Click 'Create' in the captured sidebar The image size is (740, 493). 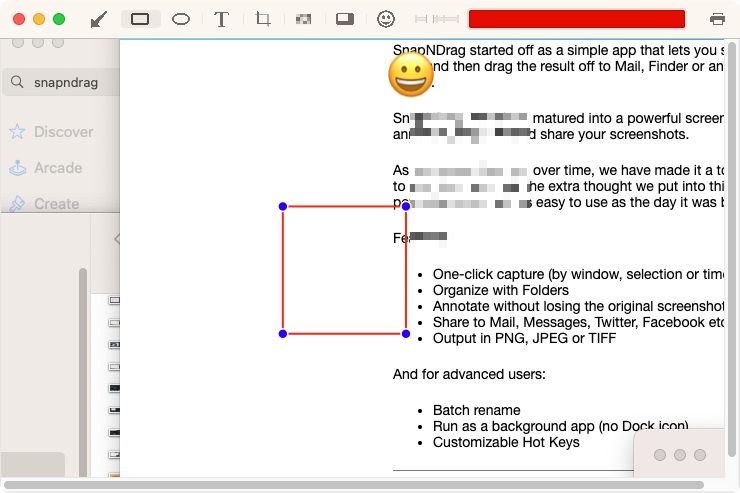coord(57,204)
